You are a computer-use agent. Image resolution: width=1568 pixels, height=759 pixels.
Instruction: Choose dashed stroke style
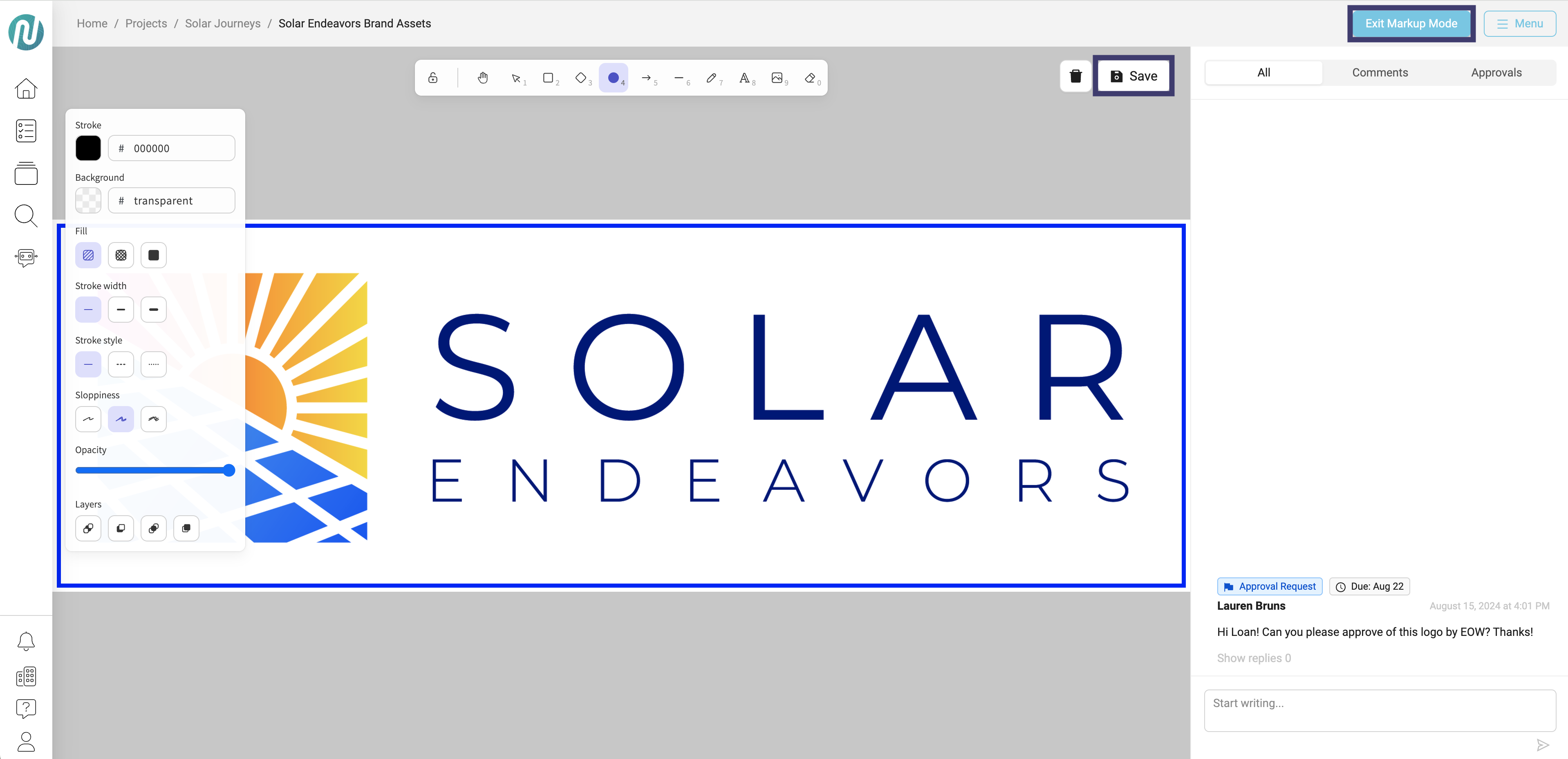point(121,364)
